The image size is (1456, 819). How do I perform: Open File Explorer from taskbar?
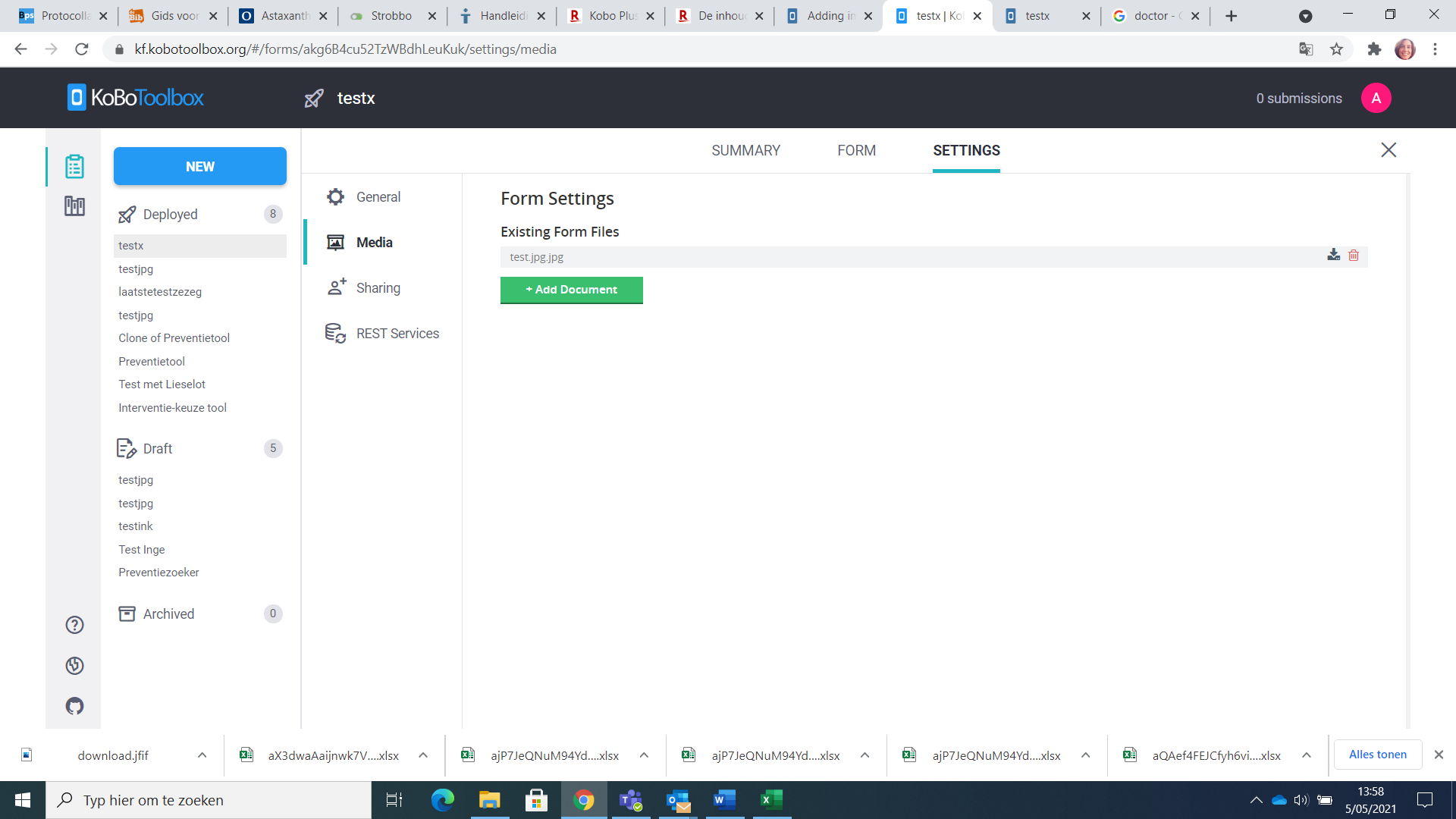point(489,800)
